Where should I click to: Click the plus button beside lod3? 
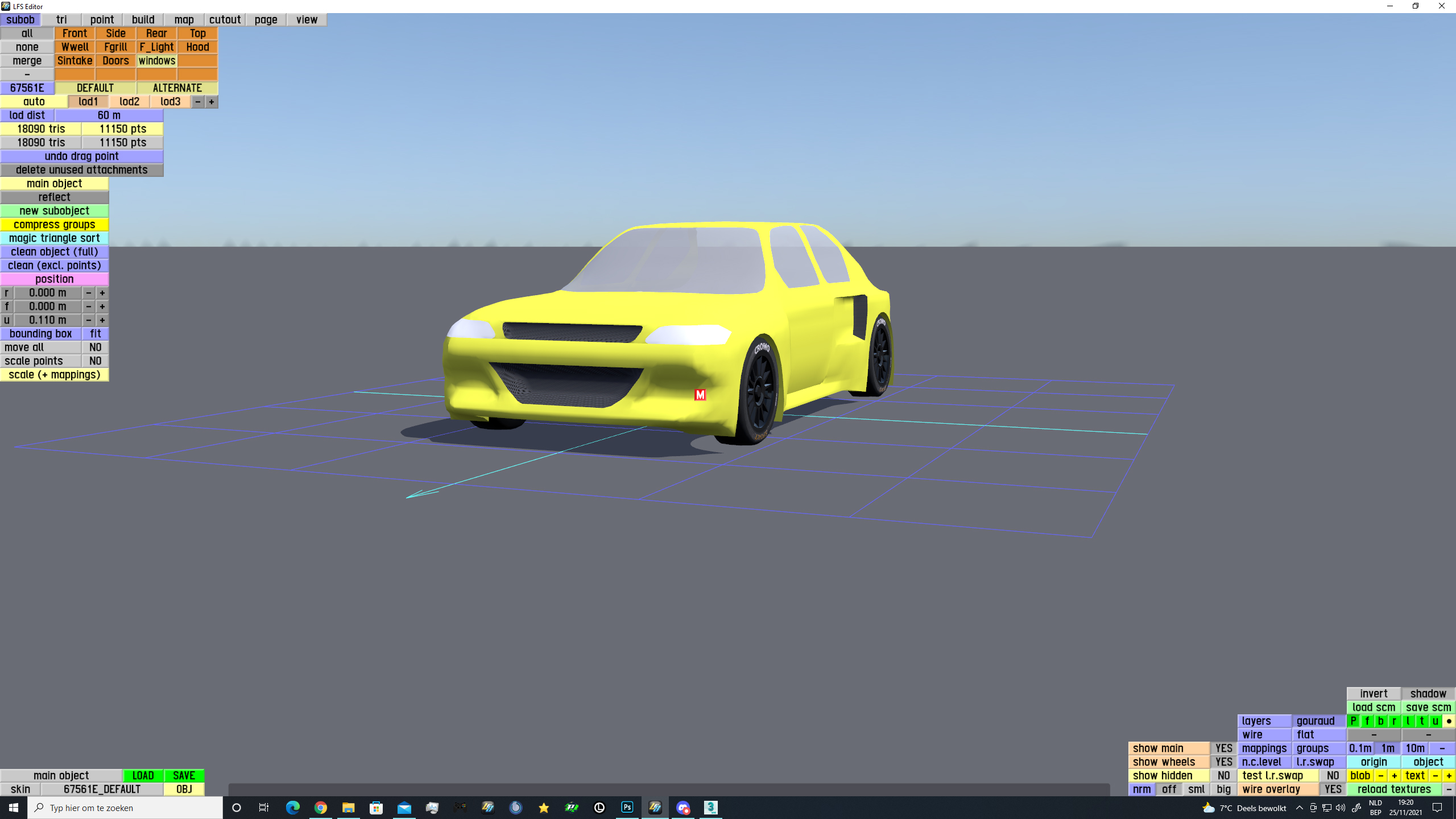click(x=211, y=102)
